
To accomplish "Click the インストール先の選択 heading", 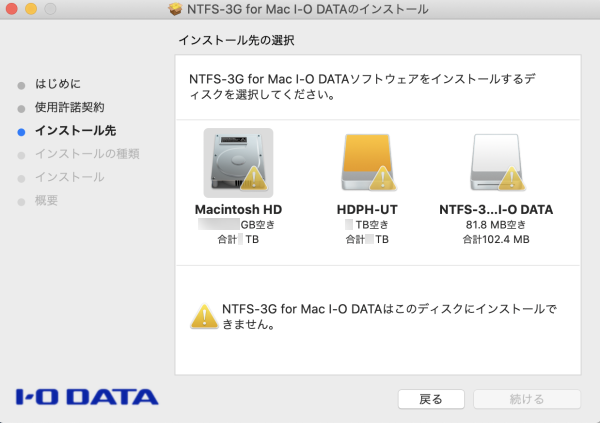I will (x=236, y=40).
